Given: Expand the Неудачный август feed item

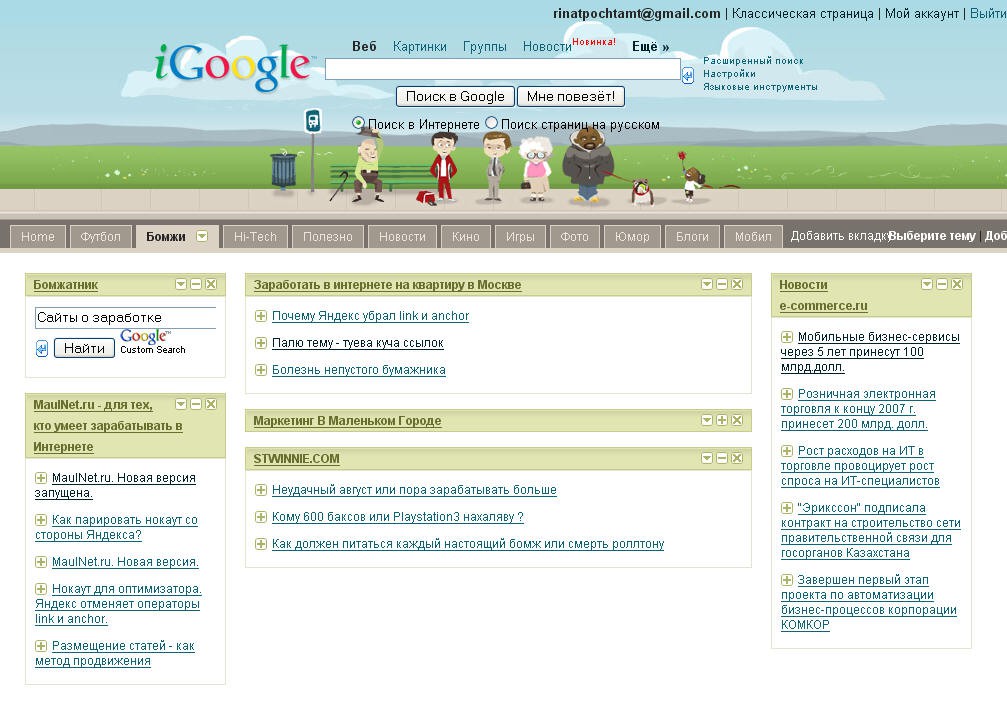Looking at the screenshot, I should pos(261,490).
